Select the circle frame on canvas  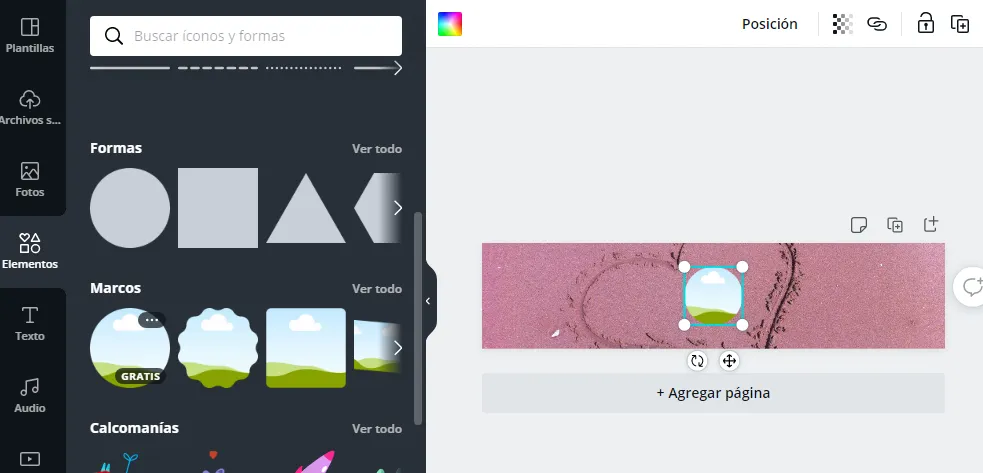pos(713,295)
